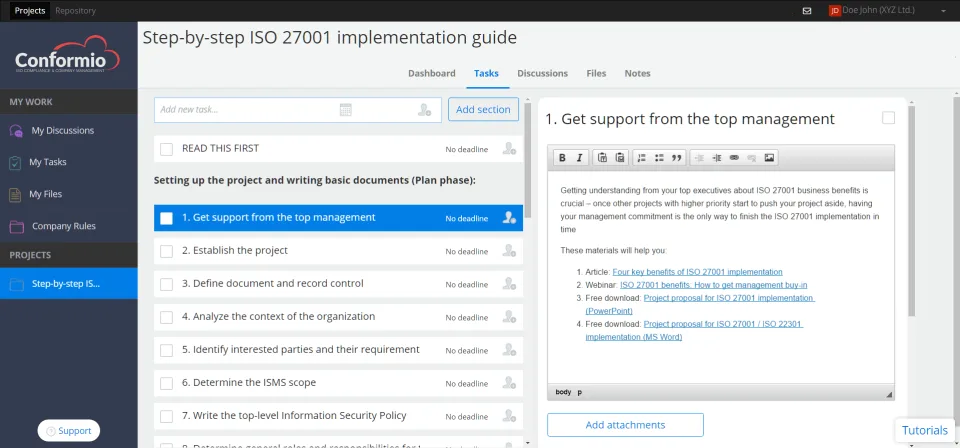Mark task 4 Analyze the context as done
The image size is (960, 448).
(x=166, y=317)
